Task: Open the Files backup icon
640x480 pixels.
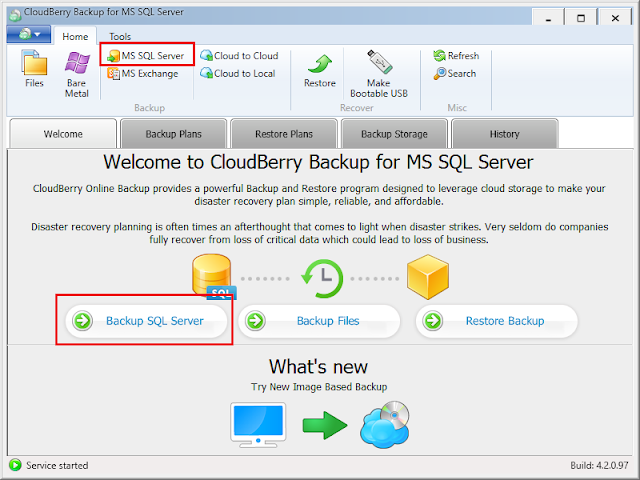Action: point(34,69)
